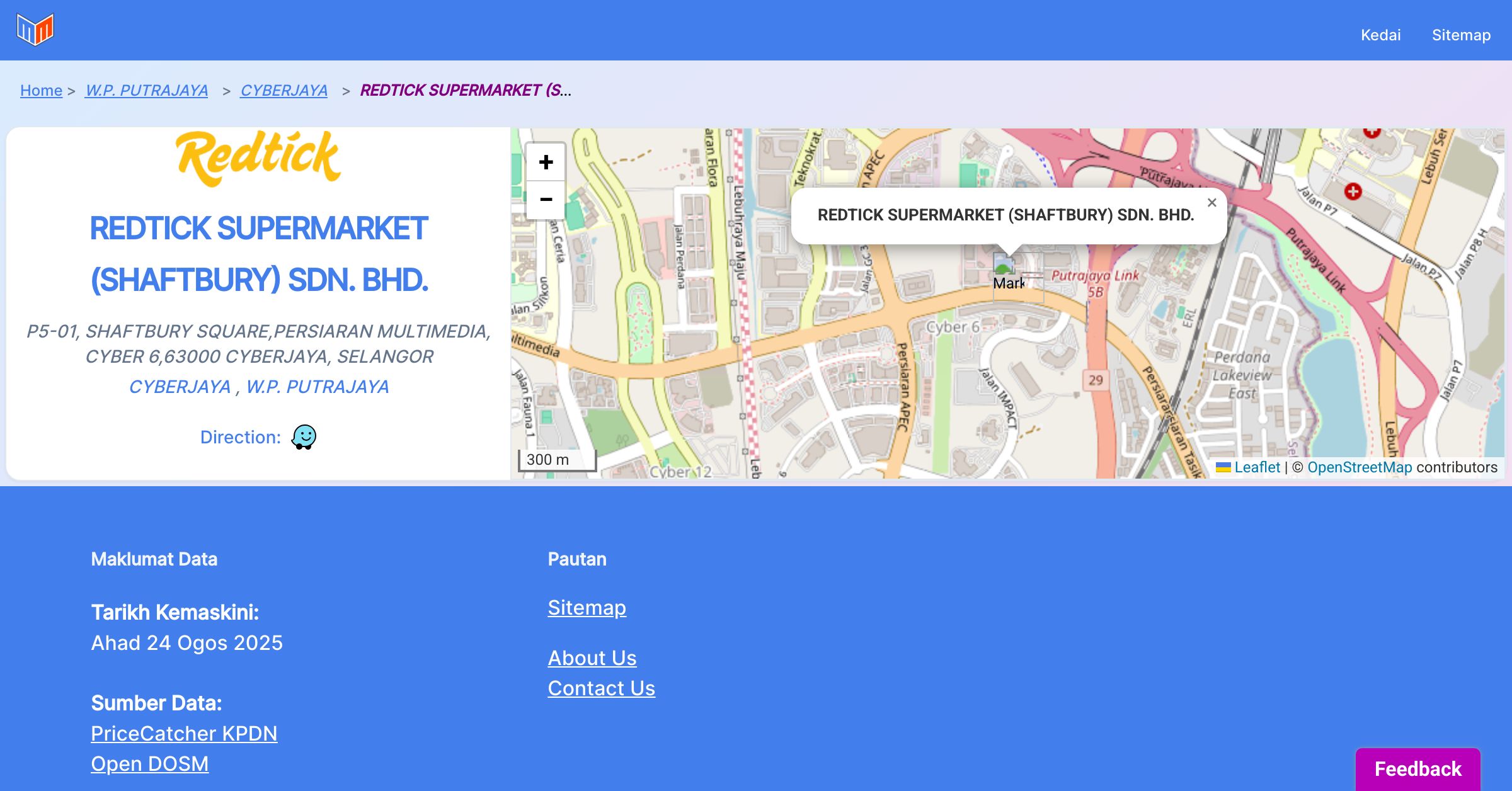This screenshot has height=791, width=1512.
Task: Open W.P. PUTRAJAYA breadcrumb link
Action: (147, 90)
